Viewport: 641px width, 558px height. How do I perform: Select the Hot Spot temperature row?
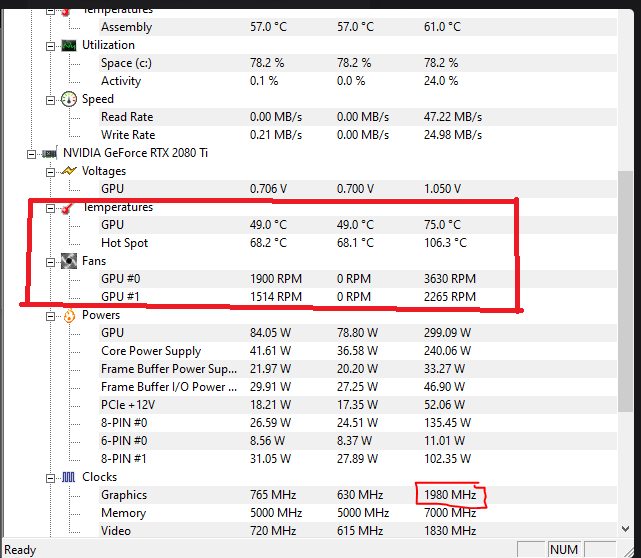(x=358, y=243)
